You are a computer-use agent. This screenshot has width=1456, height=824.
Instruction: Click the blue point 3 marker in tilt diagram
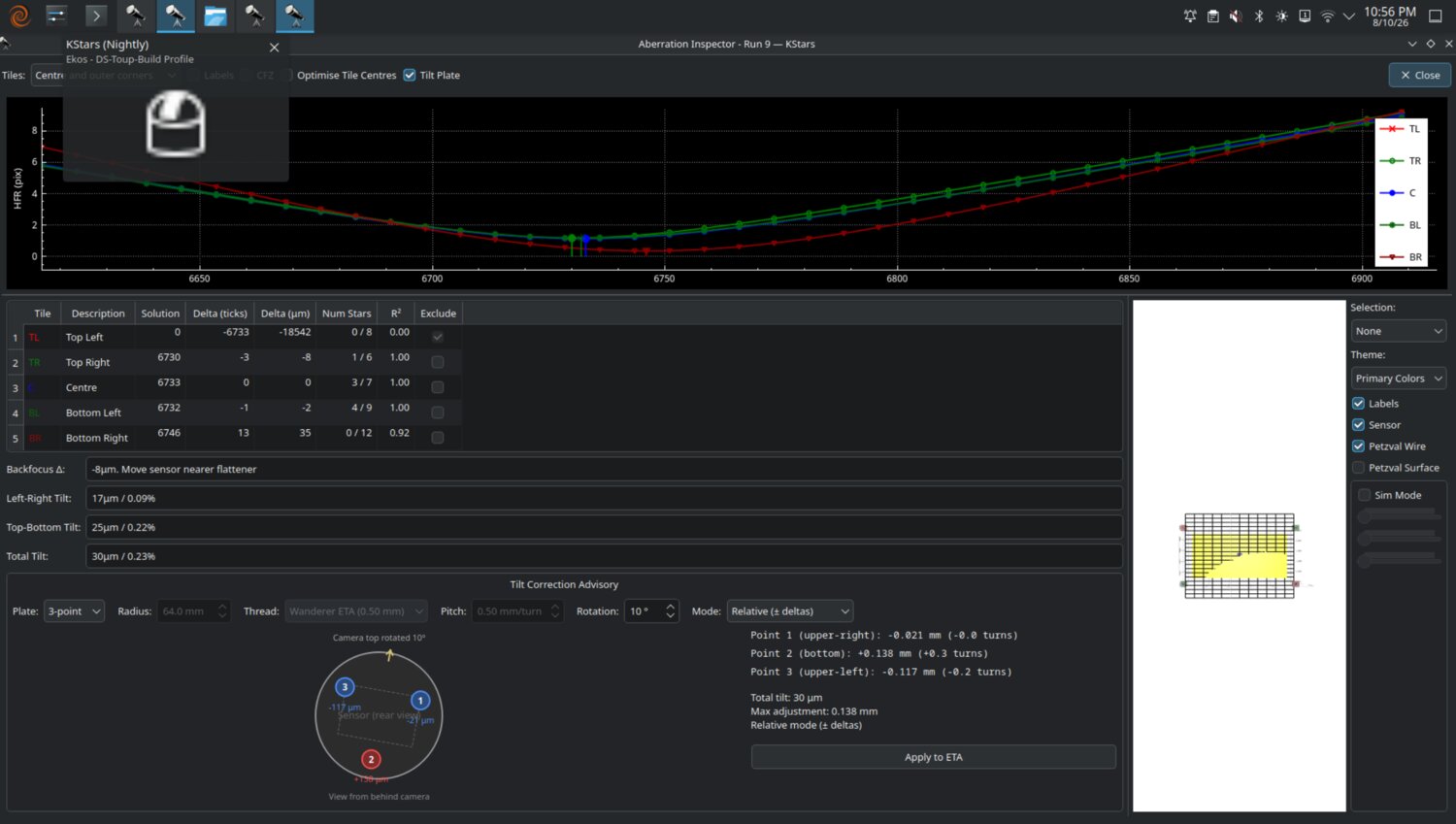345,687
